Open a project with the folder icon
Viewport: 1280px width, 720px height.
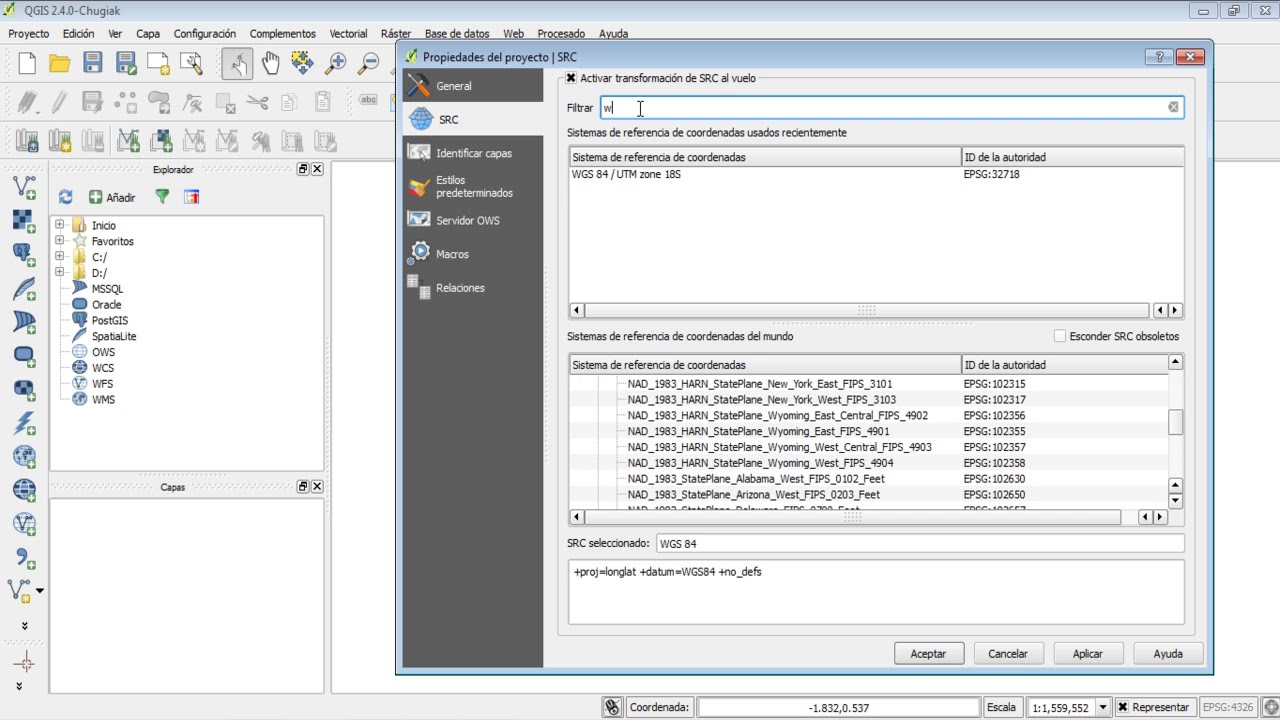coord(60,63)
